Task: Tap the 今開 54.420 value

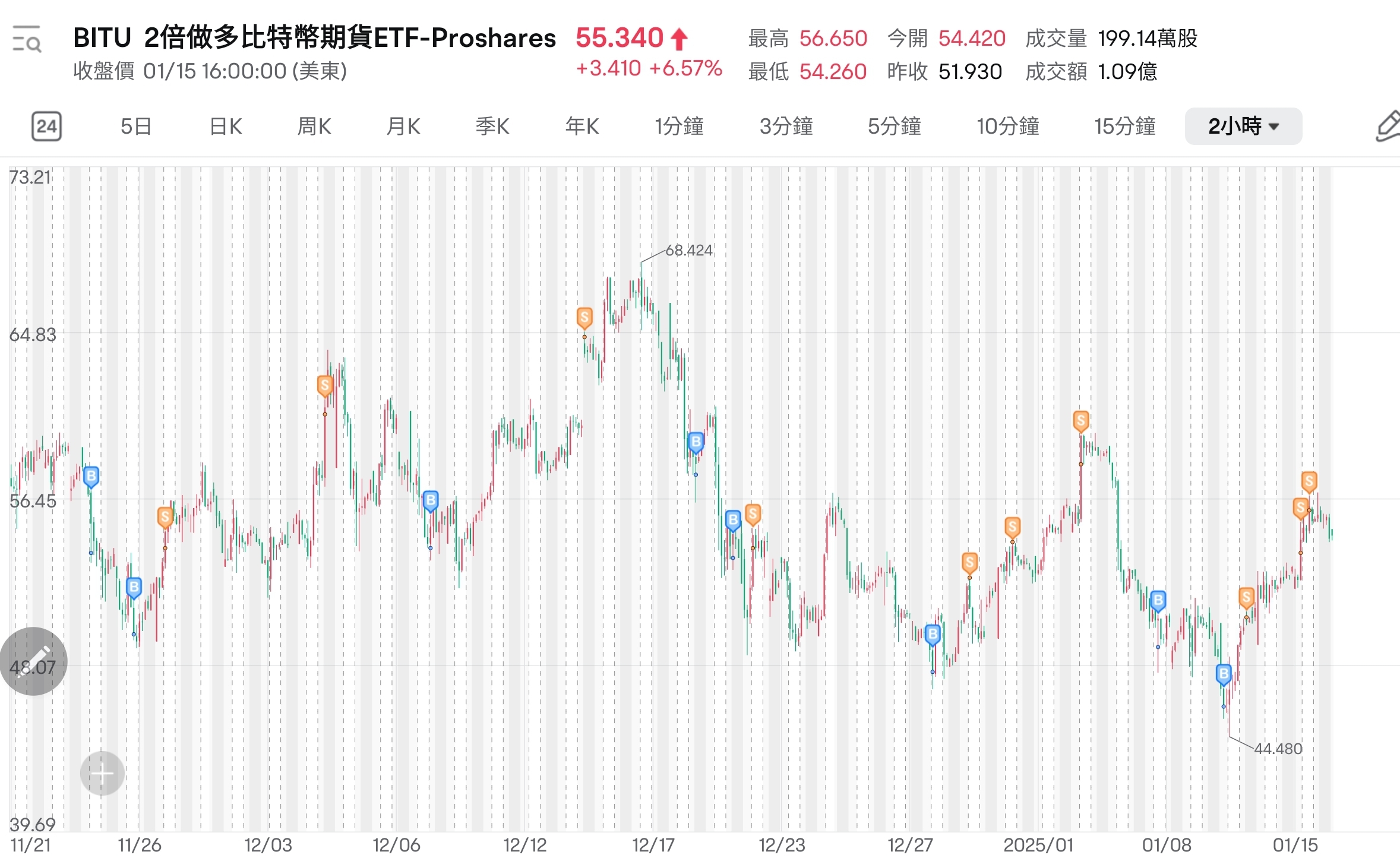Action: tap(972, 39)
